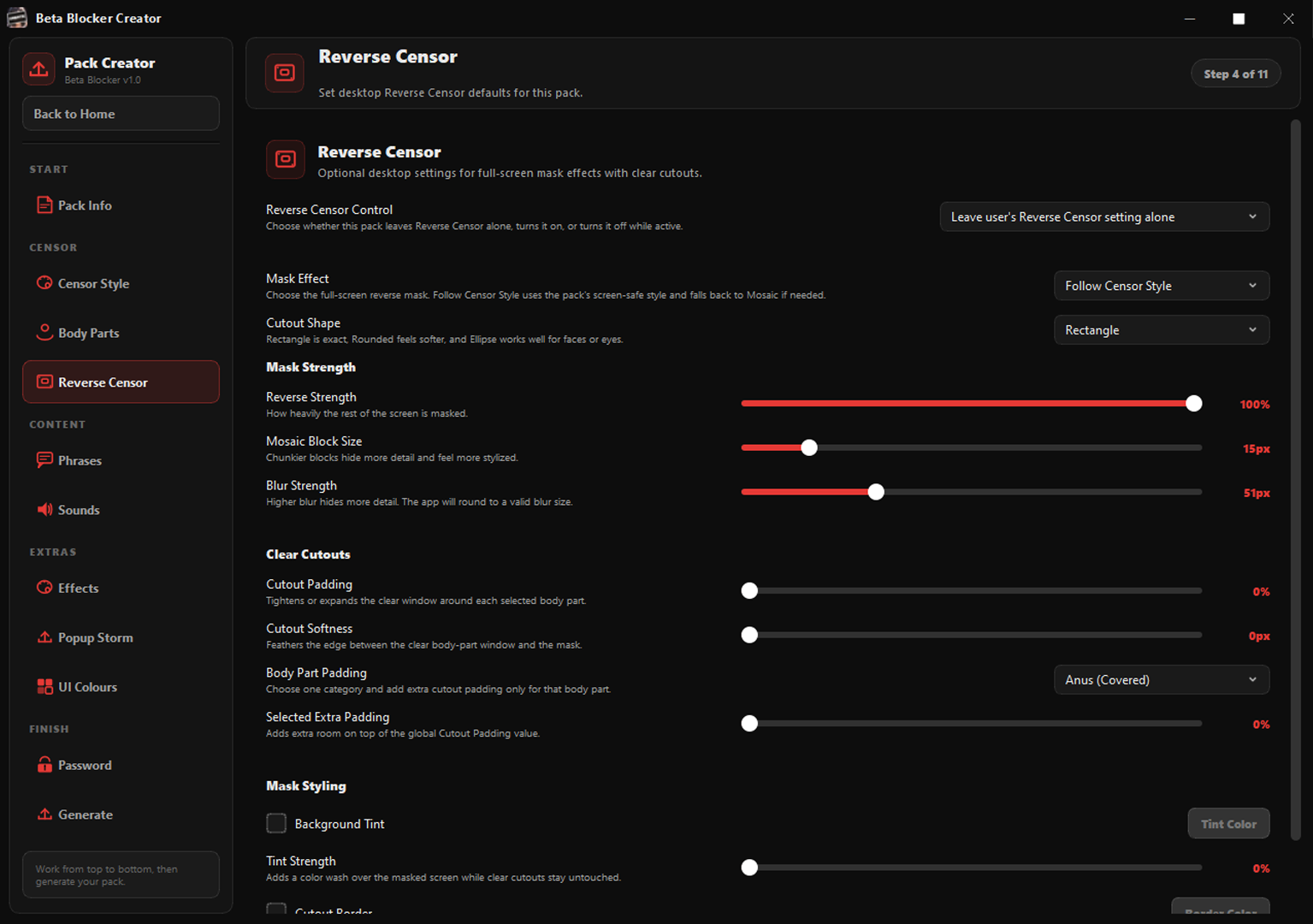Image resolution: width=1313 pixels, height=924 pixels.
Task: Navigate to Body Parts
Action: coord(121,333)
